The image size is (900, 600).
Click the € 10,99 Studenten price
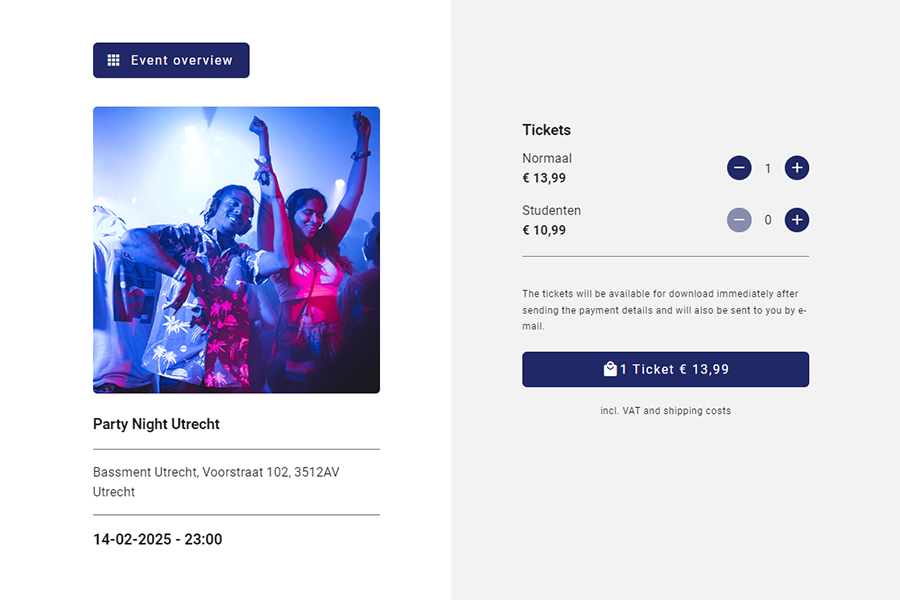pyautogui.click(x=544, y=230)
